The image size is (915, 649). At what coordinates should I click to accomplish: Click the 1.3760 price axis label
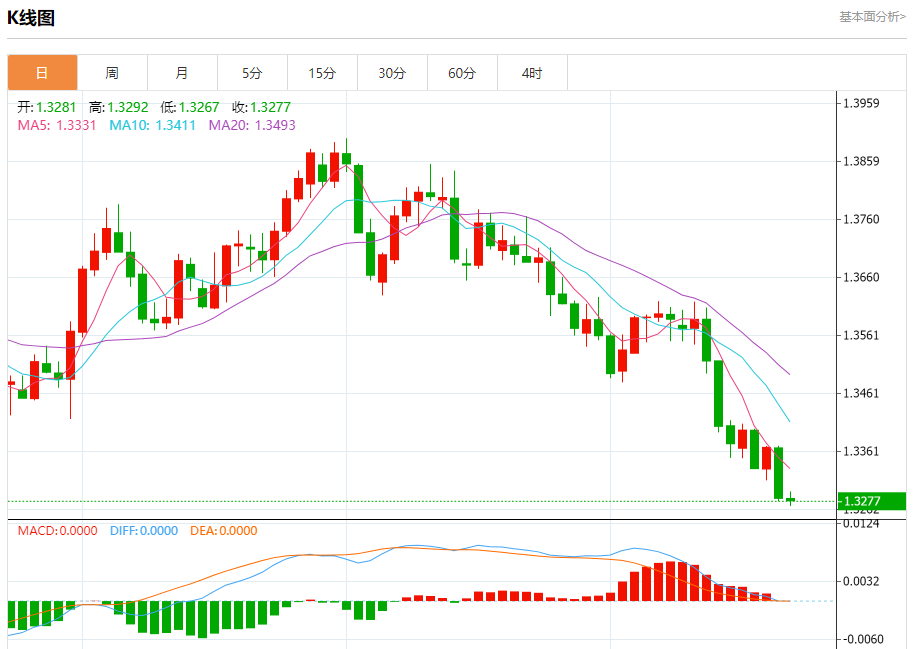(861, 219)
